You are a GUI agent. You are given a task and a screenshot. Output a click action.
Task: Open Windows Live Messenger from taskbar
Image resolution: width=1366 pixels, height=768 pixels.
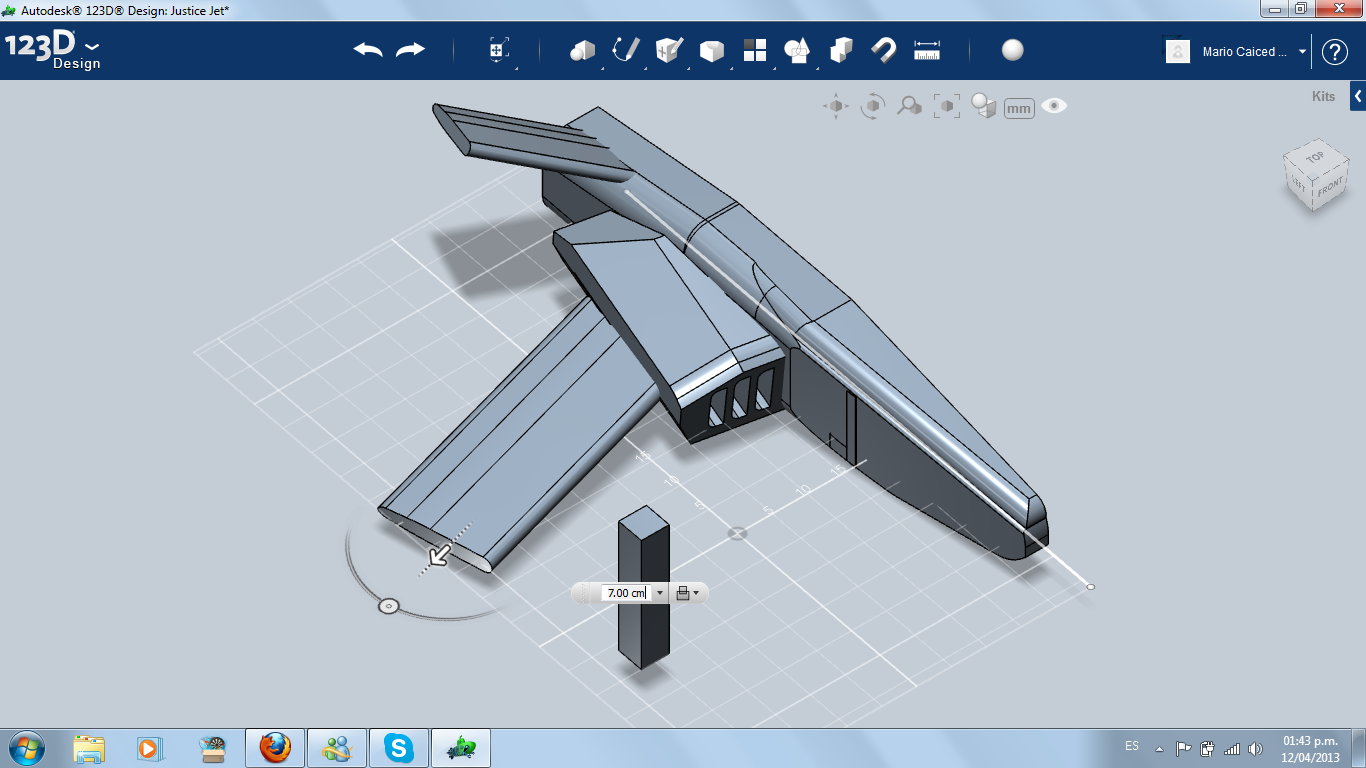(x=337, y=748)
